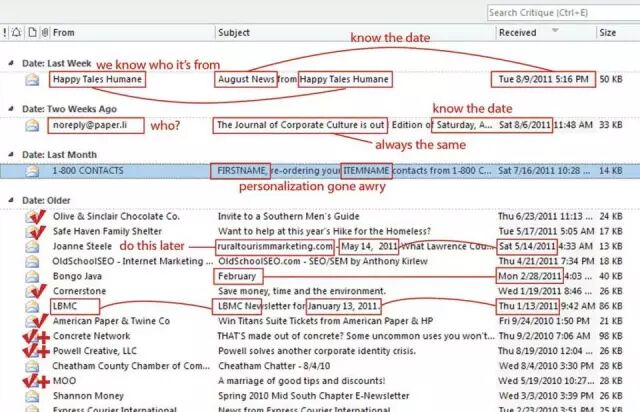This screenshot has height=412, width=640.
Task: Click envelope icon of Cheatham County Chamber email
Action: tap(32, 366)
